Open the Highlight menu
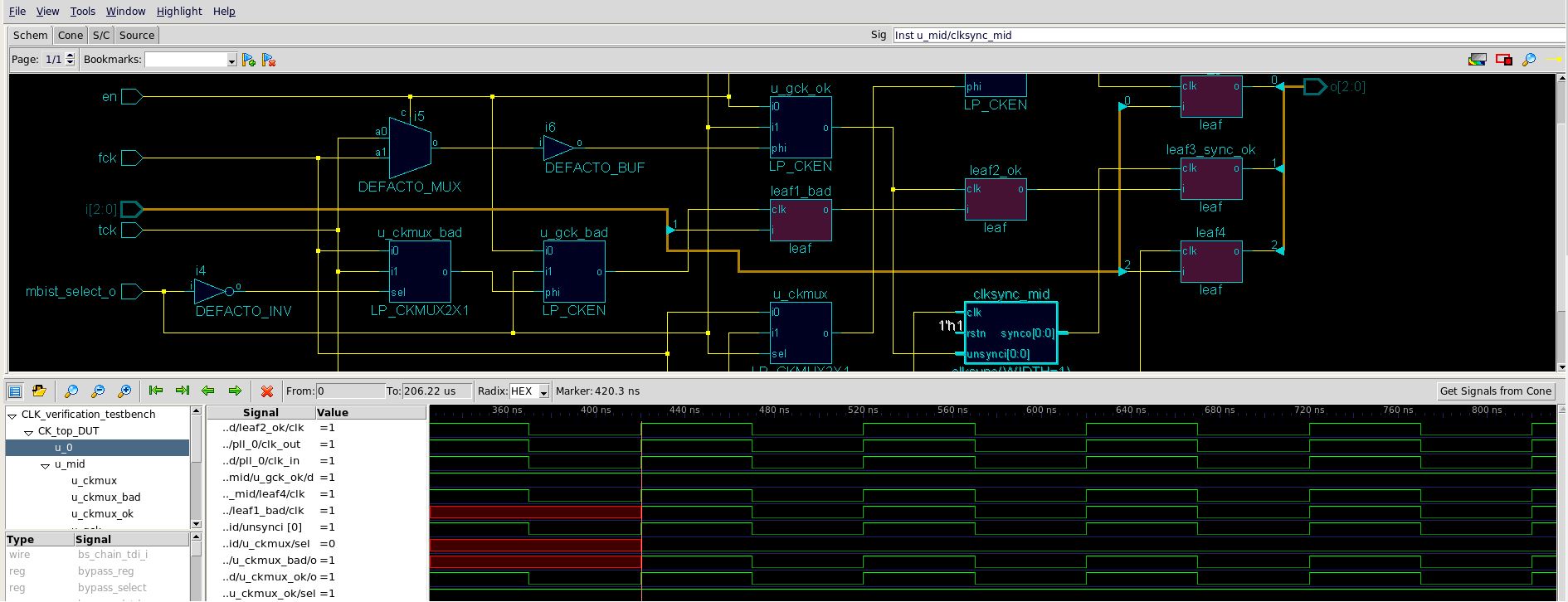This screenshot has width=1568, height=602. 179,12
